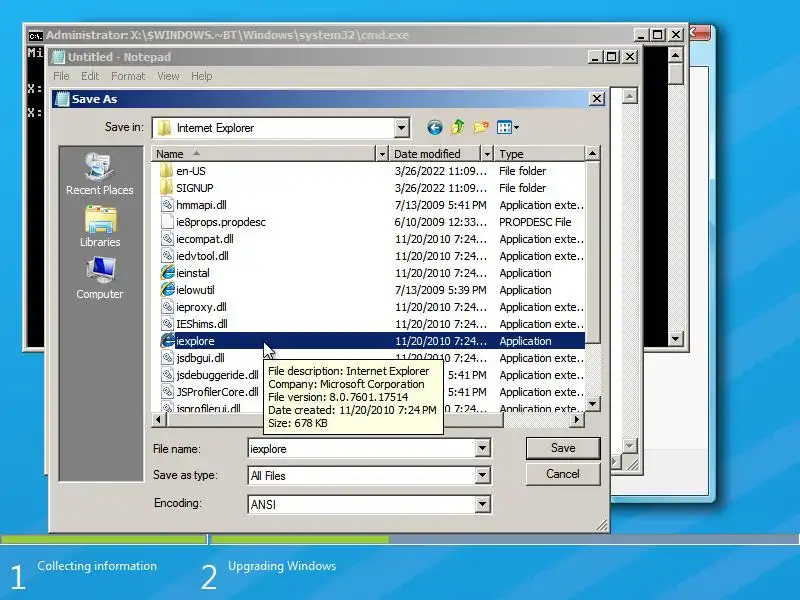Click the Save button
The image size is (800, 600).
tap(563, 448)
